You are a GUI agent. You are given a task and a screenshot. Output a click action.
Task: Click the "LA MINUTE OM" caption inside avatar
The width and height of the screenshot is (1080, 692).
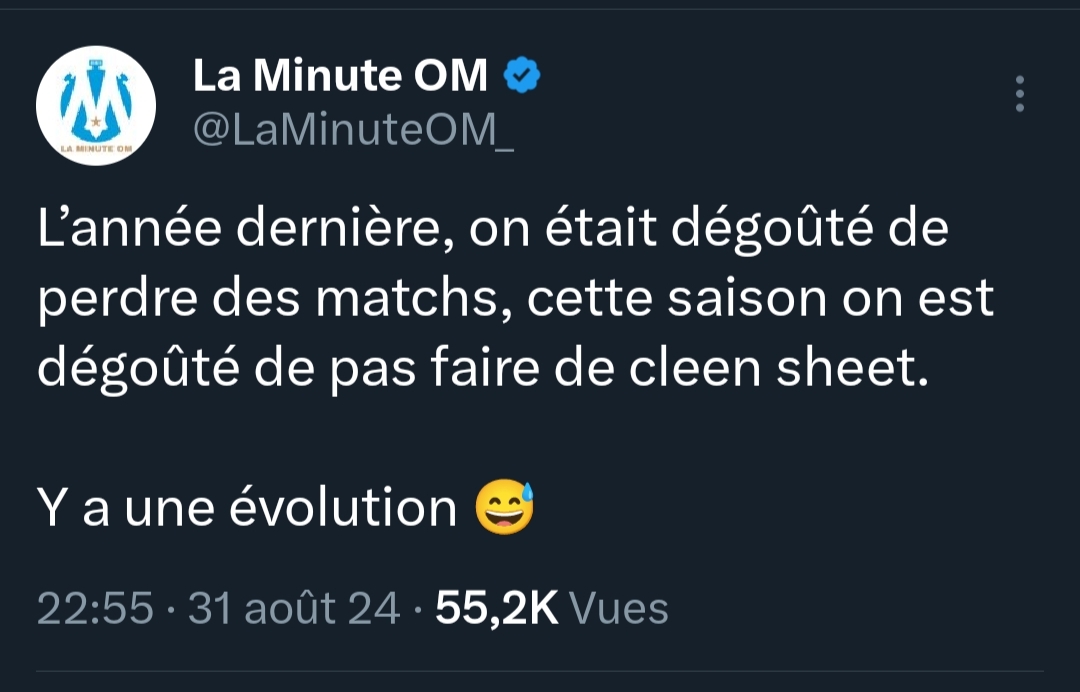[x=96, y=148]
